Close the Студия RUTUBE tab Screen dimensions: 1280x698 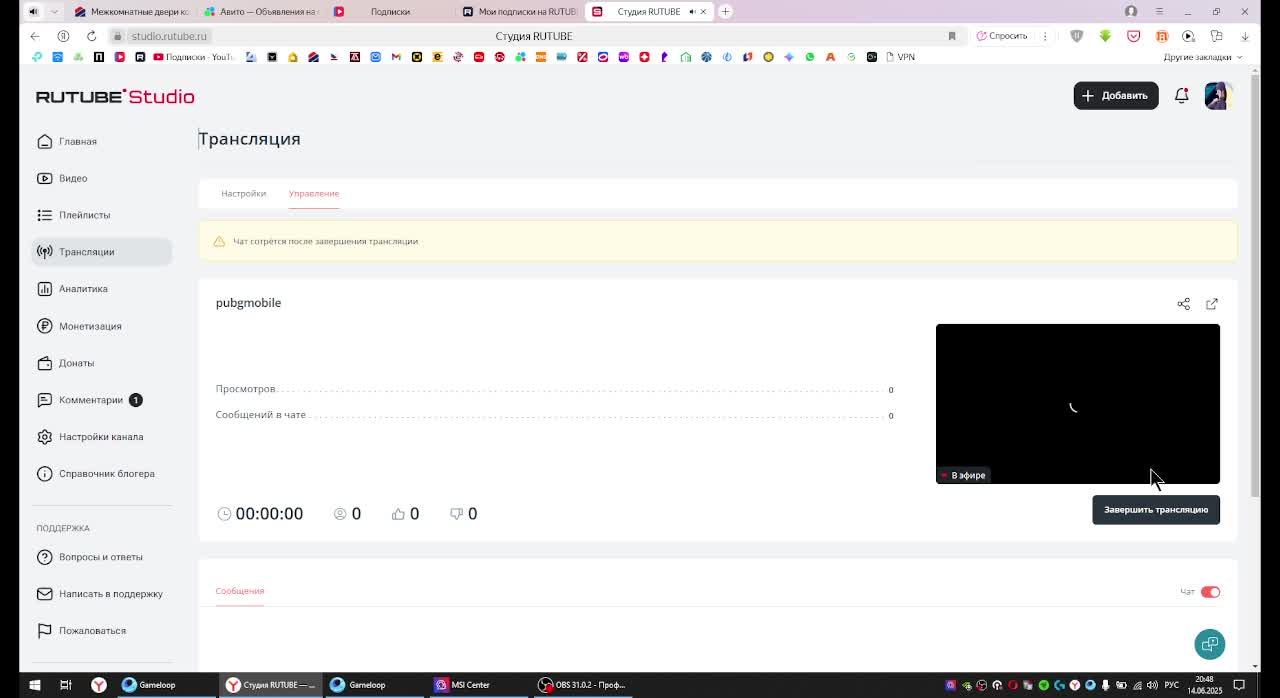point(703,12)
